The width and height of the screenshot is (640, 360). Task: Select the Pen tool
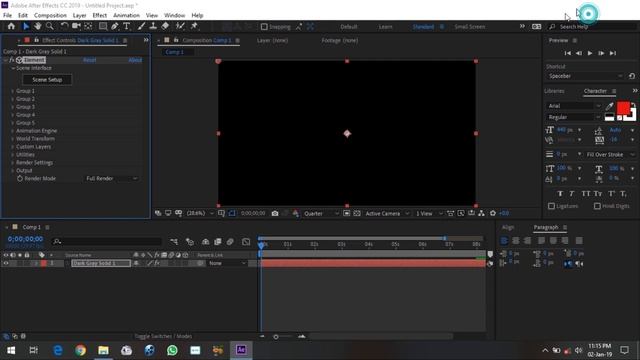(x=115, y=26)
